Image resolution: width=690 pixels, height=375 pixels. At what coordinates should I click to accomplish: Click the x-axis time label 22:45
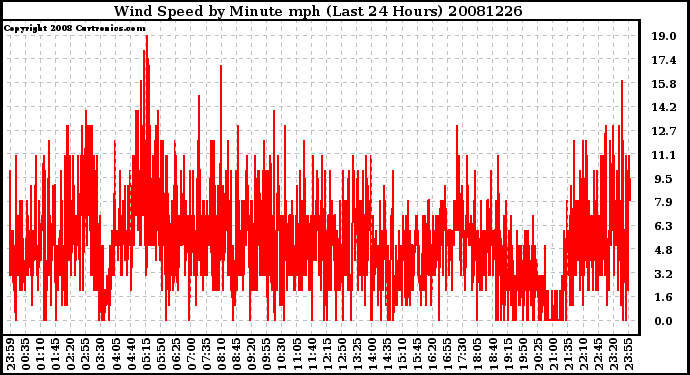598,355
